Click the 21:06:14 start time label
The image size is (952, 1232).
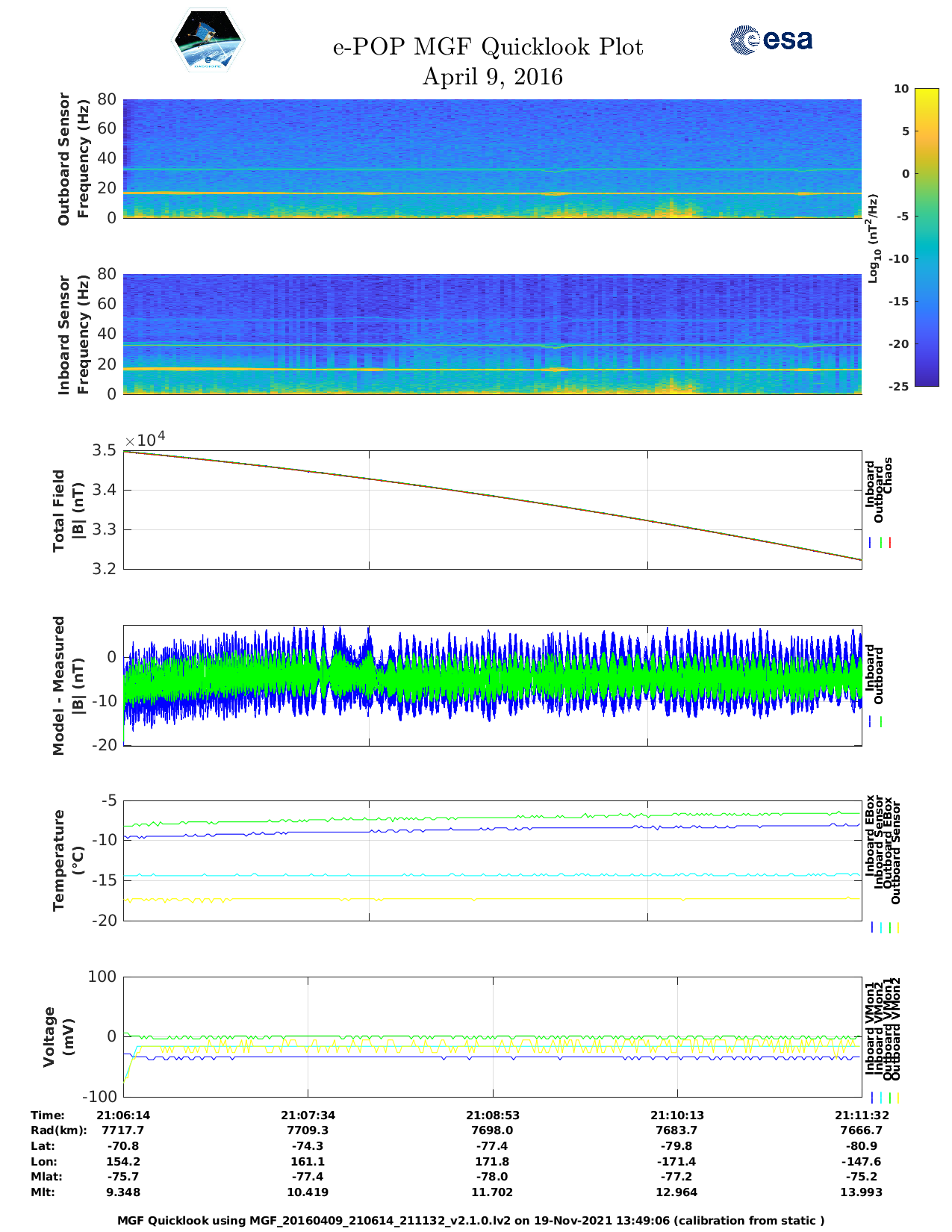(x=123, y=1115)
